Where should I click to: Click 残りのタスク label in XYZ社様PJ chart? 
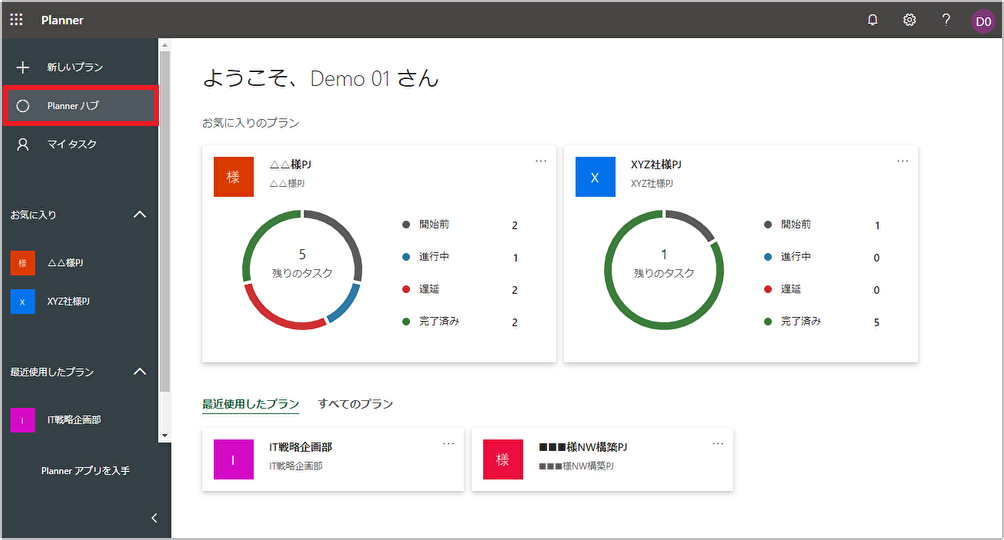point(664,274)
